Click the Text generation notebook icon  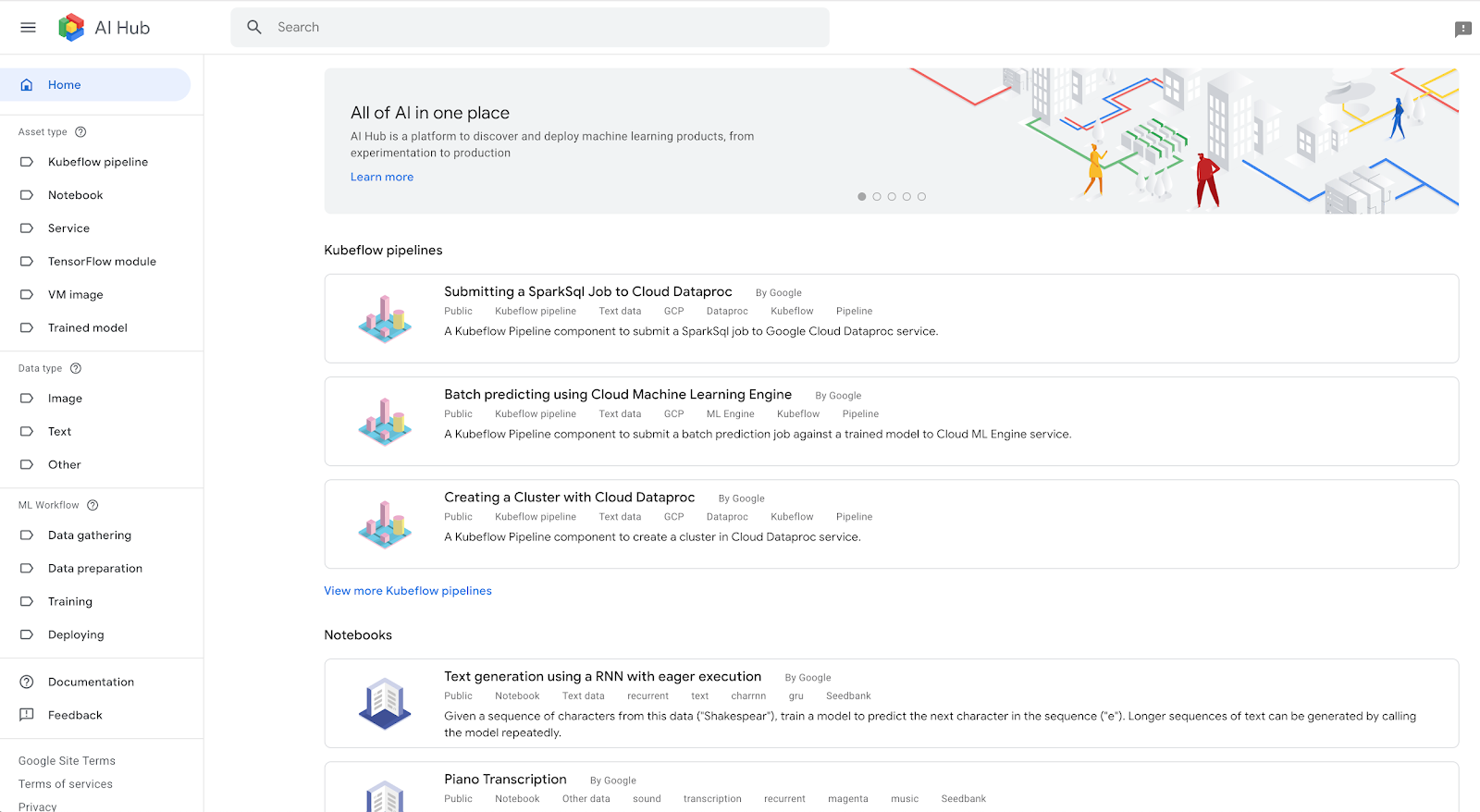tap(385, 704)
